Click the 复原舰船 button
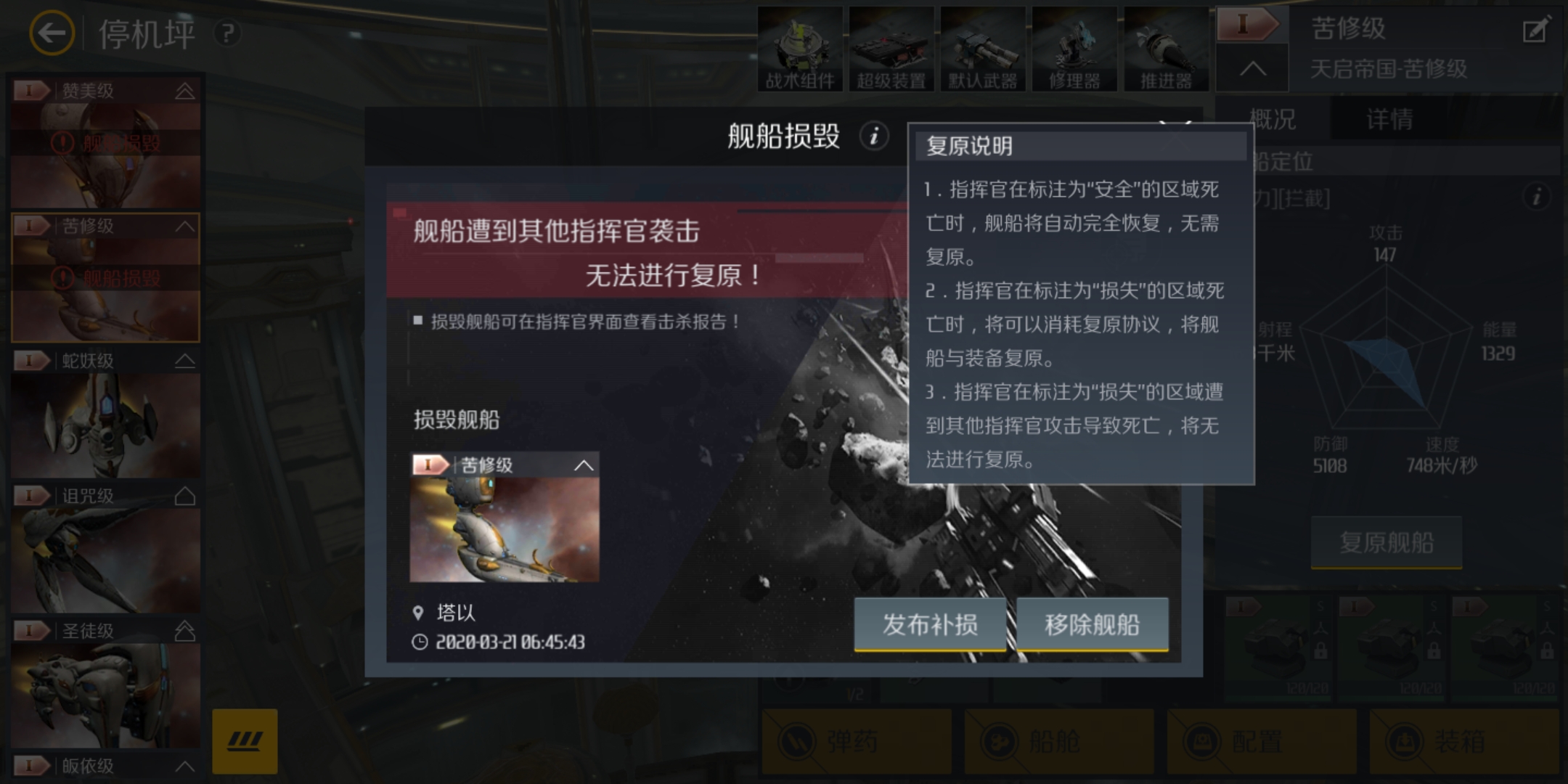Image resolution: width=1568 pixels, height=784 pixels. [1387, 542]
